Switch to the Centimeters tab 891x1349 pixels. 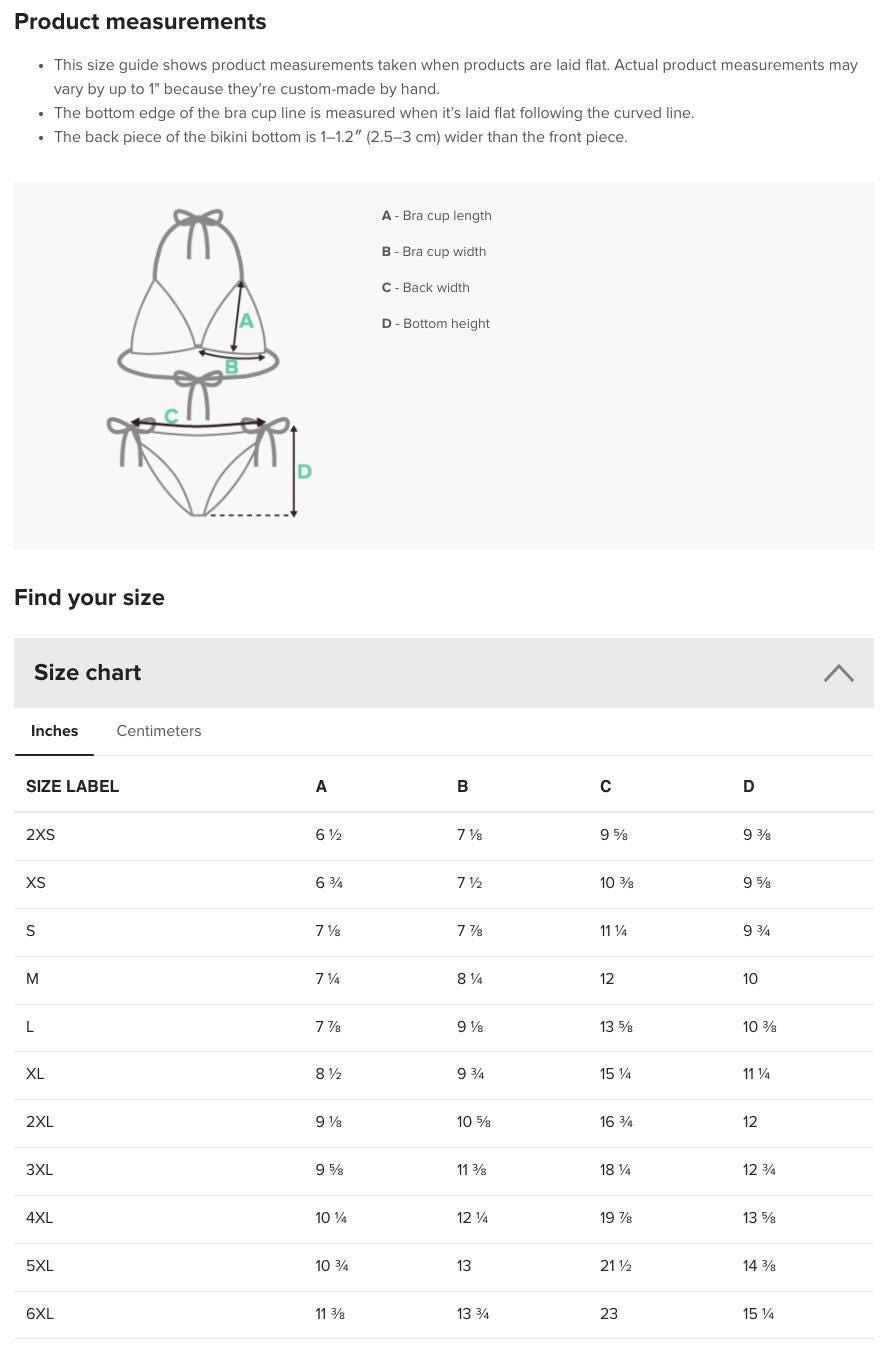click(158, 731)
